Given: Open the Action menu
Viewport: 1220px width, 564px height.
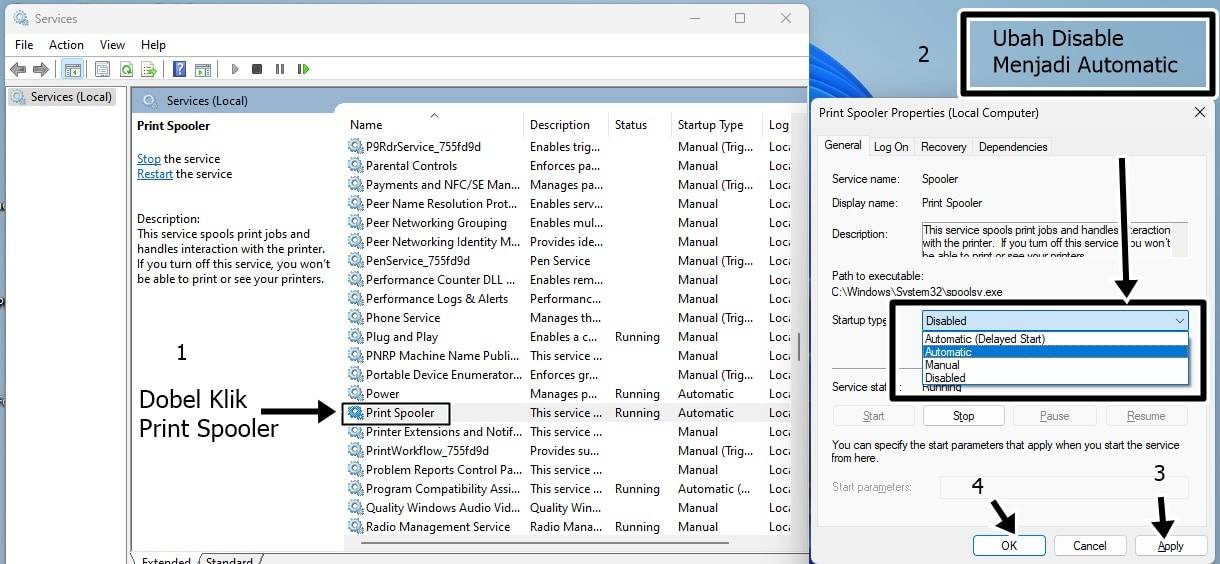Looking at the screenshot, I should point(66,45).
